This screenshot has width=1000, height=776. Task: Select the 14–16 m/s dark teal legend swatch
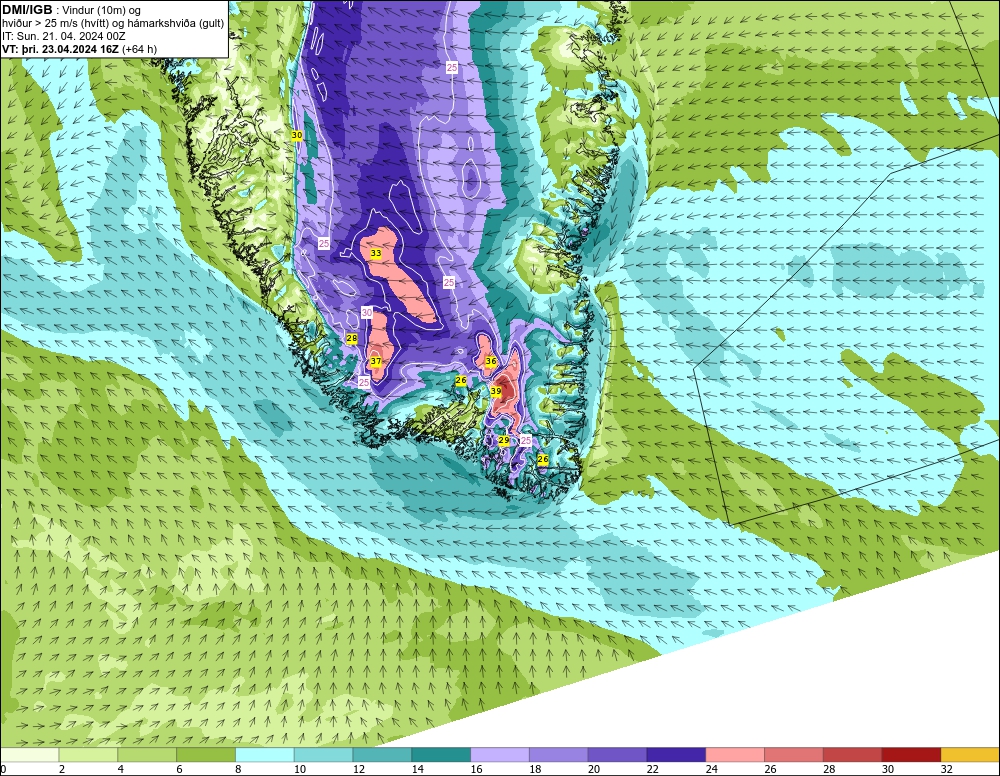click(x=441, y=755)
